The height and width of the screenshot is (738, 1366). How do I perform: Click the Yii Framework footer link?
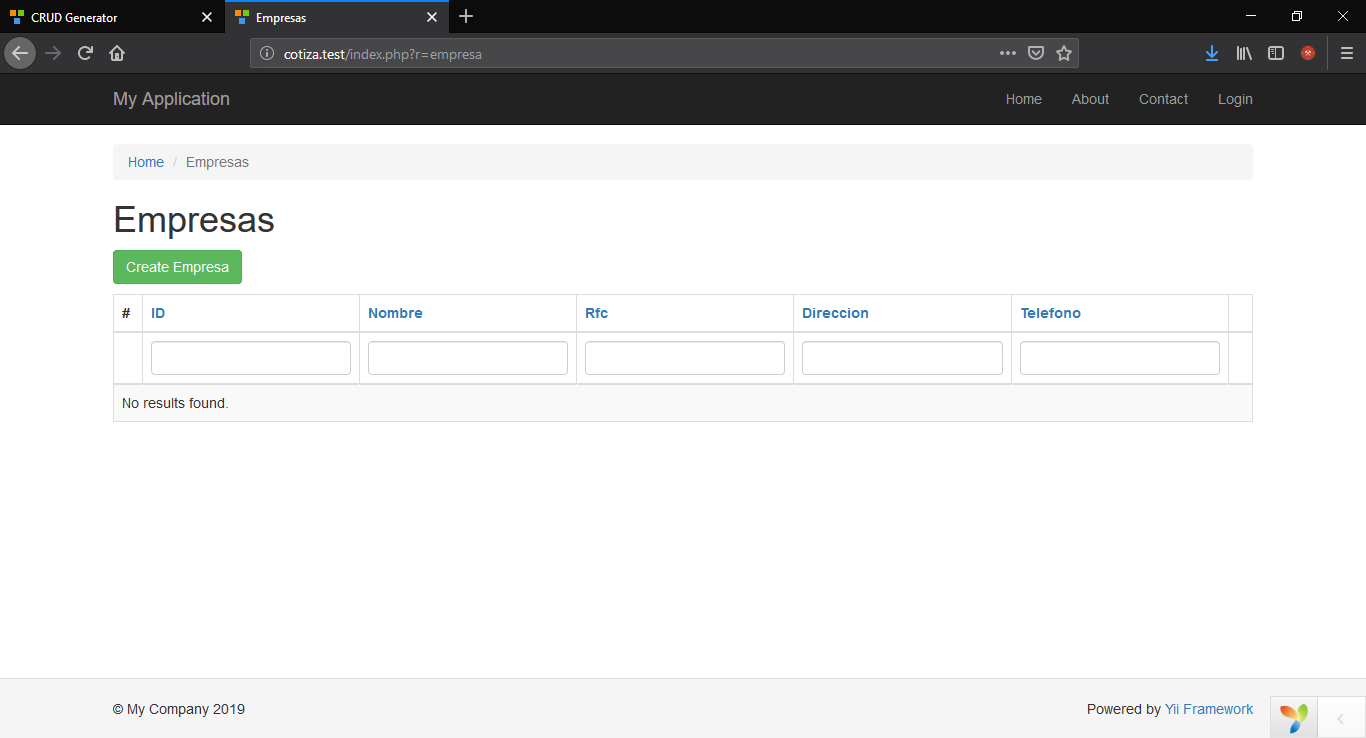(1208, 709)
